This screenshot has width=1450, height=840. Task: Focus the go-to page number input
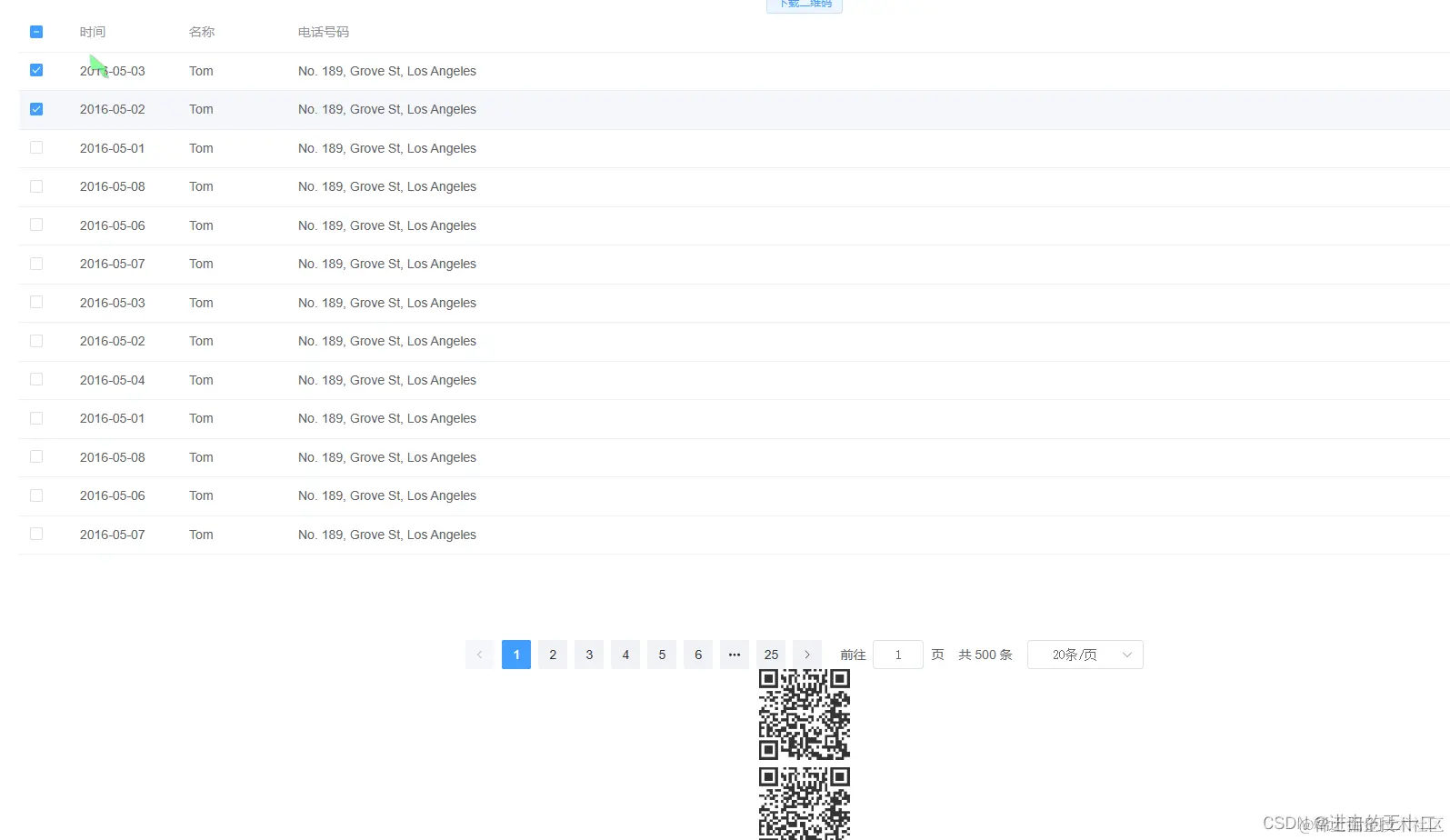[898, 655]
